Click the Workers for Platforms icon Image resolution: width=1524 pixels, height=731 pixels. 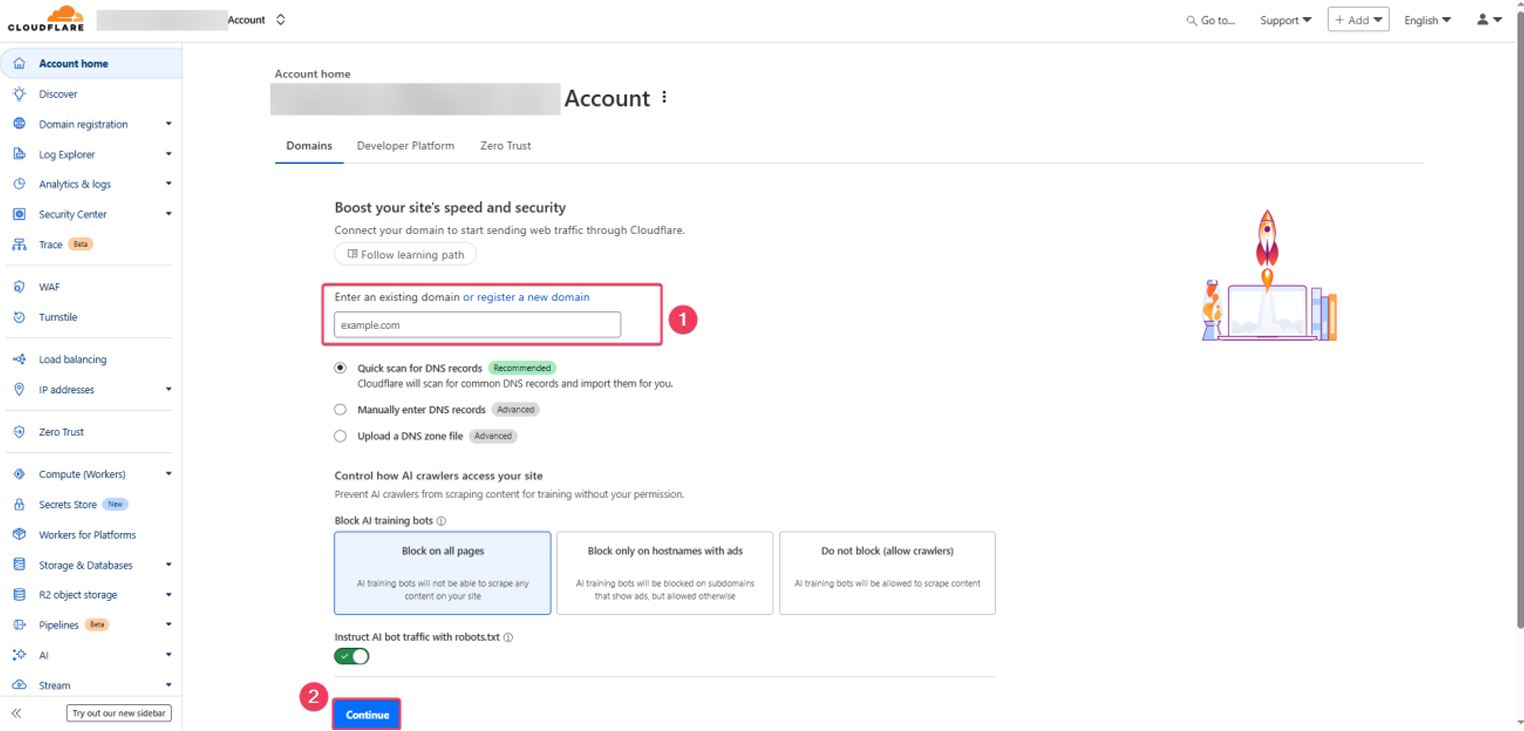[19, 535]
